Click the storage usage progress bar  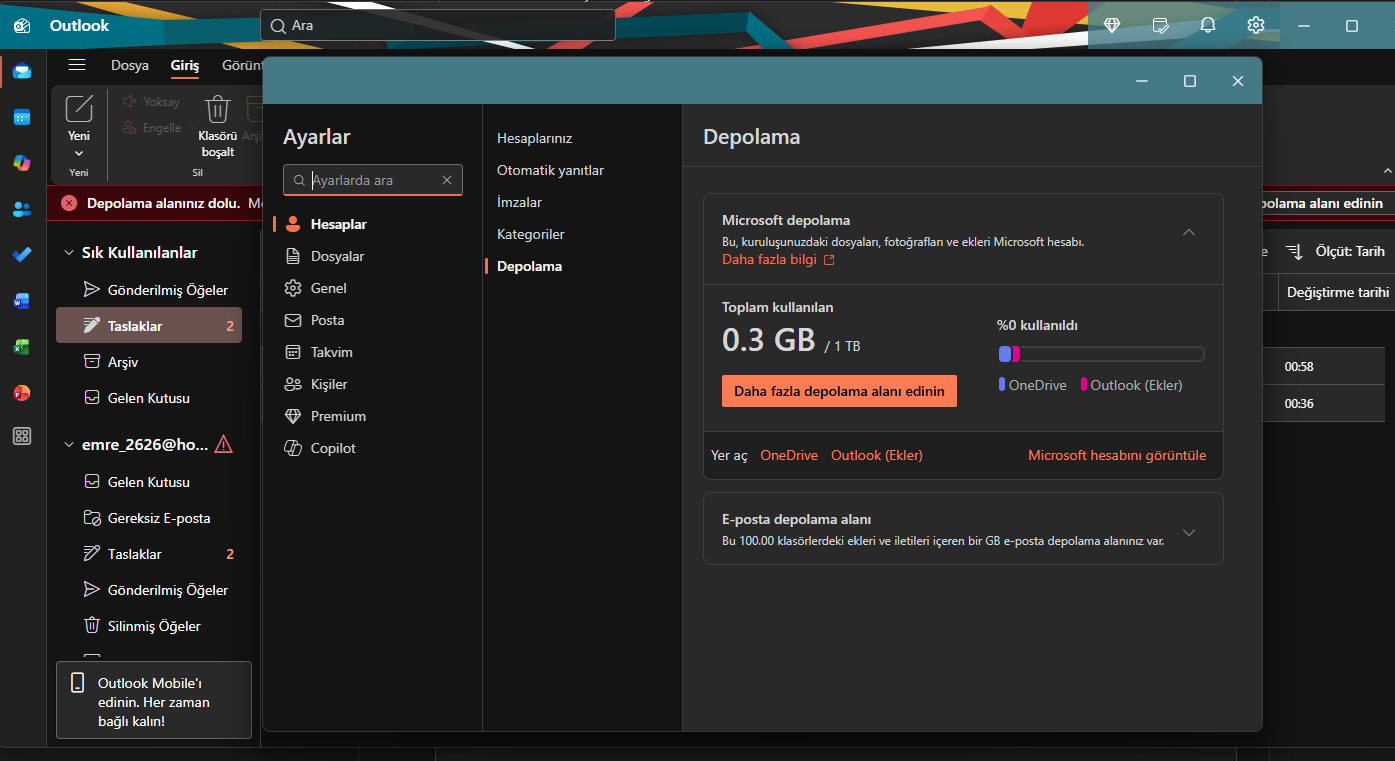coord(1101,354)
